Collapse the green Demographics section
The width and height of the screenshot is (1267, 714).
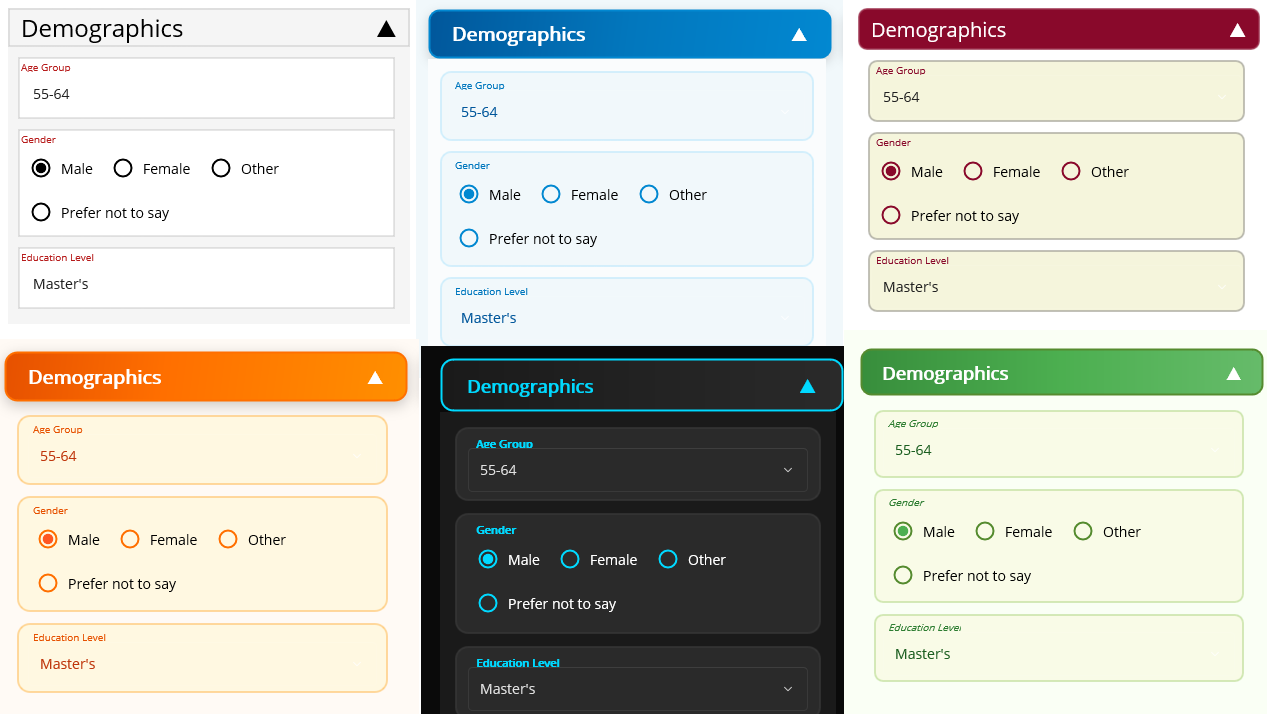(1233, 372)
